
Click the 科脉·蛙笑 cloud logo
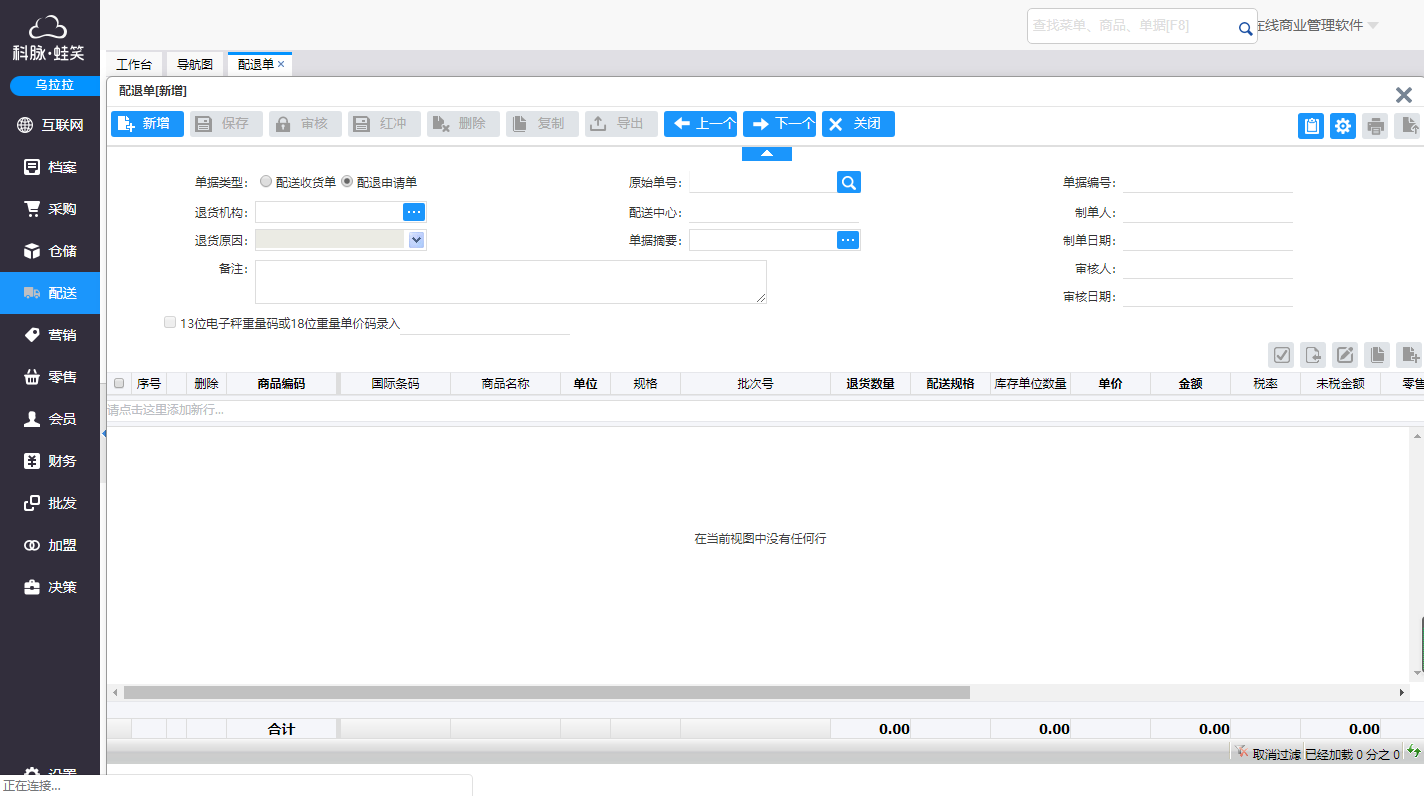click(x=49, y=38)
